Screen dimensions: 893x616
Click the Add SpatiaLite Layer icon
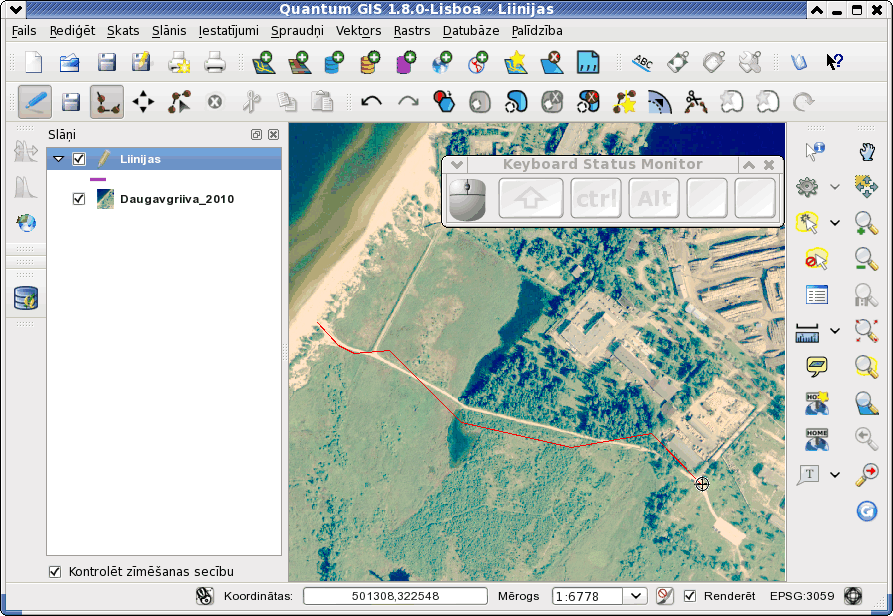tap(371, 62)
